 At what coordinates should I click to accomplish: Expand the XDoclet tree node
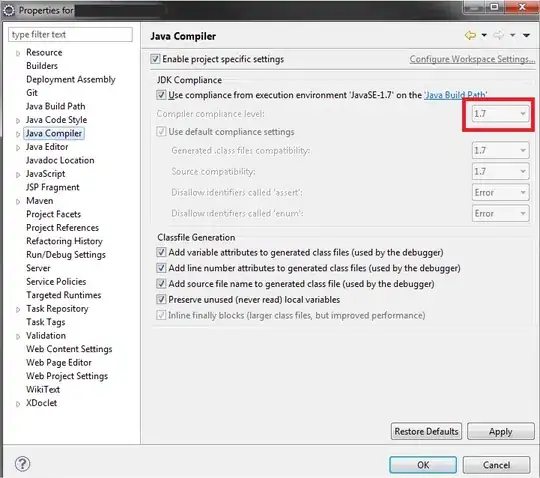(x=18, y=404)
